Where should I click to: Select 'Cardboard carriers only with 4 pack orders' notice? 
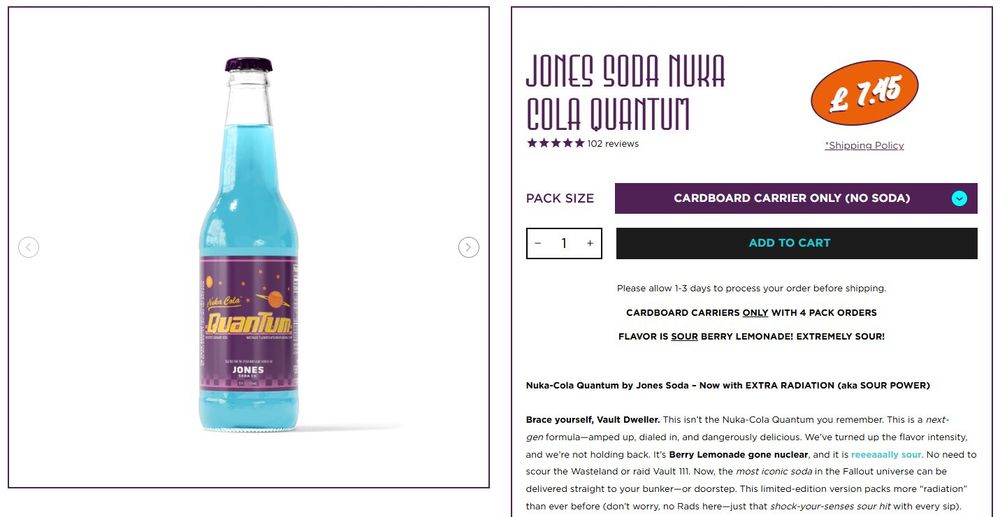tap(751, 313)
